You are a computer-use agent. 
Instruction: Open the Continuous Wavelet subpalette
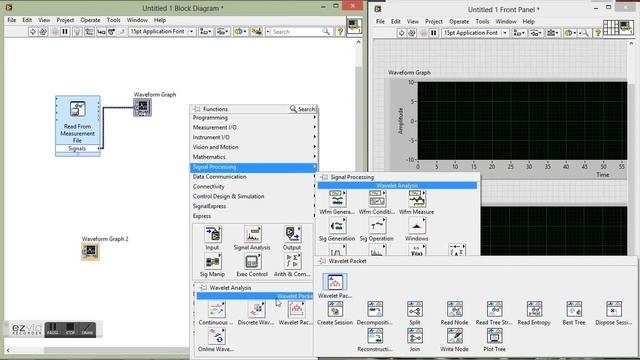tap(216, 309)
